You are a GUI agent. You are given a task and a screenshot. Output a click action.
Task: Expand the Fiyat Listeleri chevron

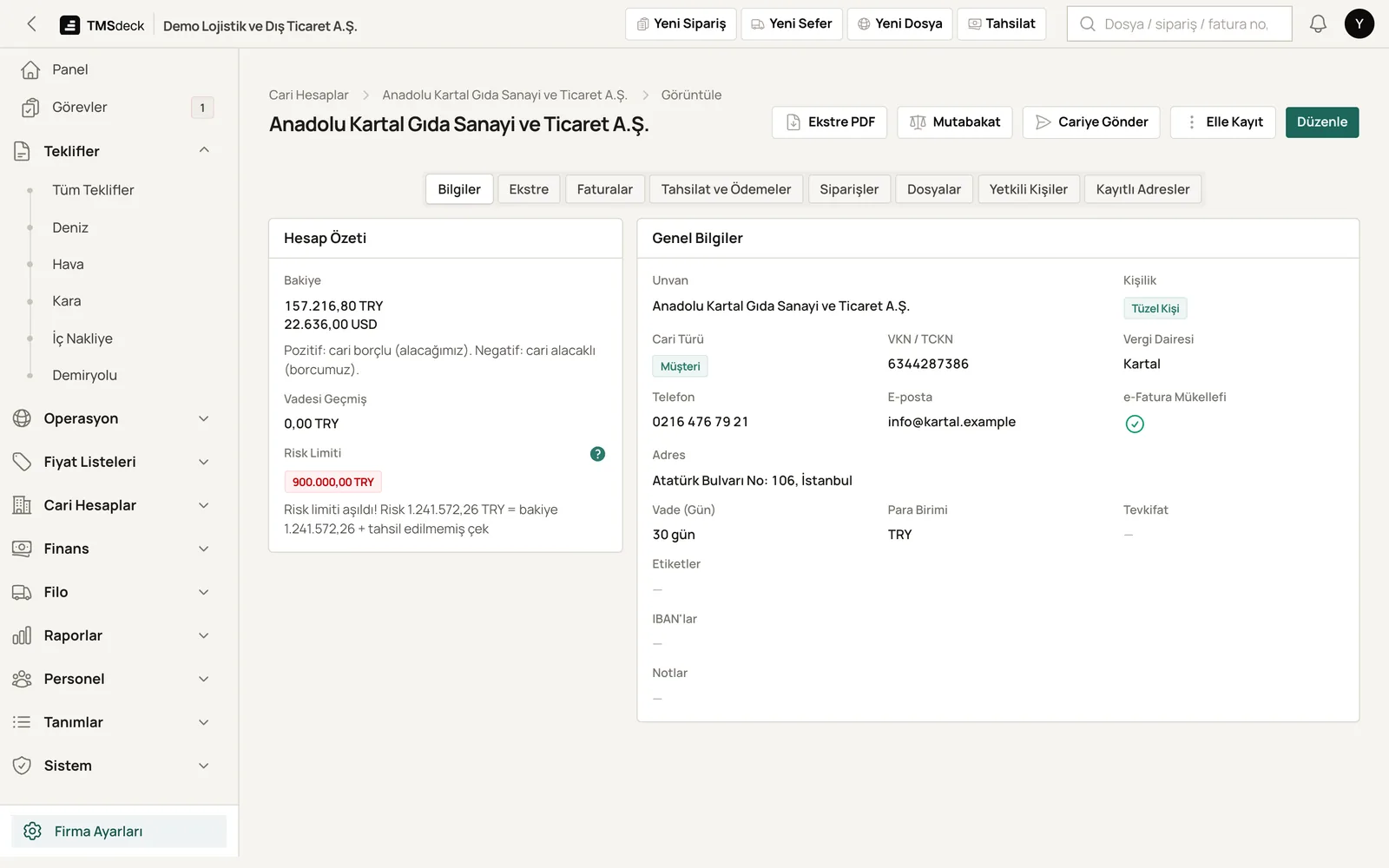coord(204,462)
